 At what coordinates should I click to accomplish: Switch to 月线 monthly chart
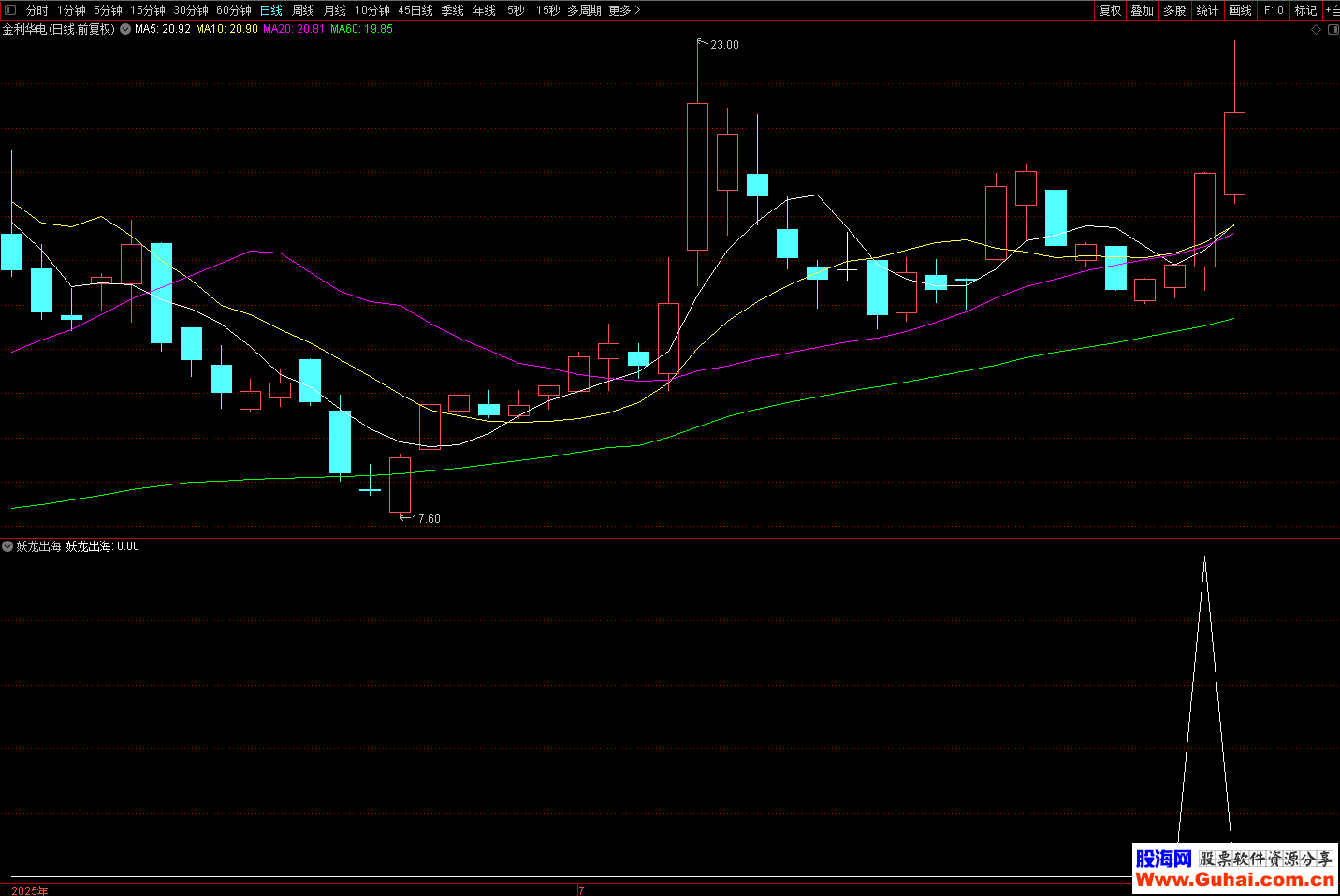point(335,10)
